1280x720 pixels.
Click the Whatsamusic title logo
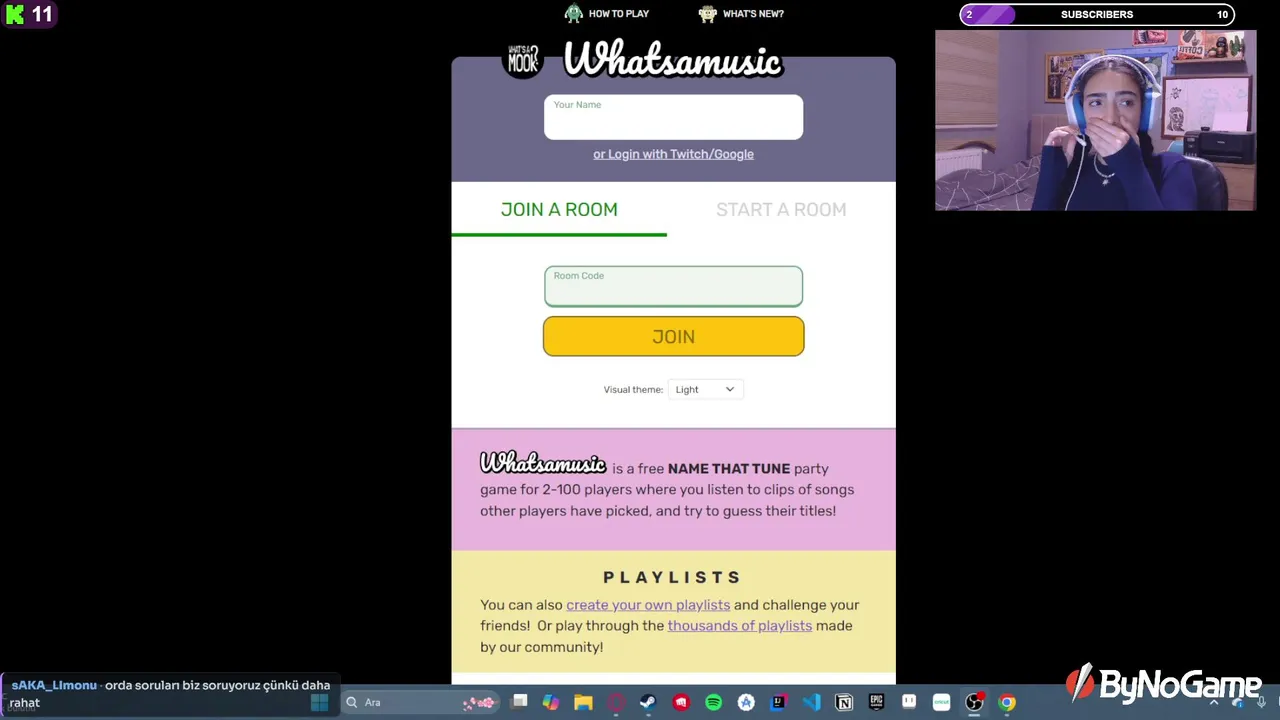(x=672, y=60)
